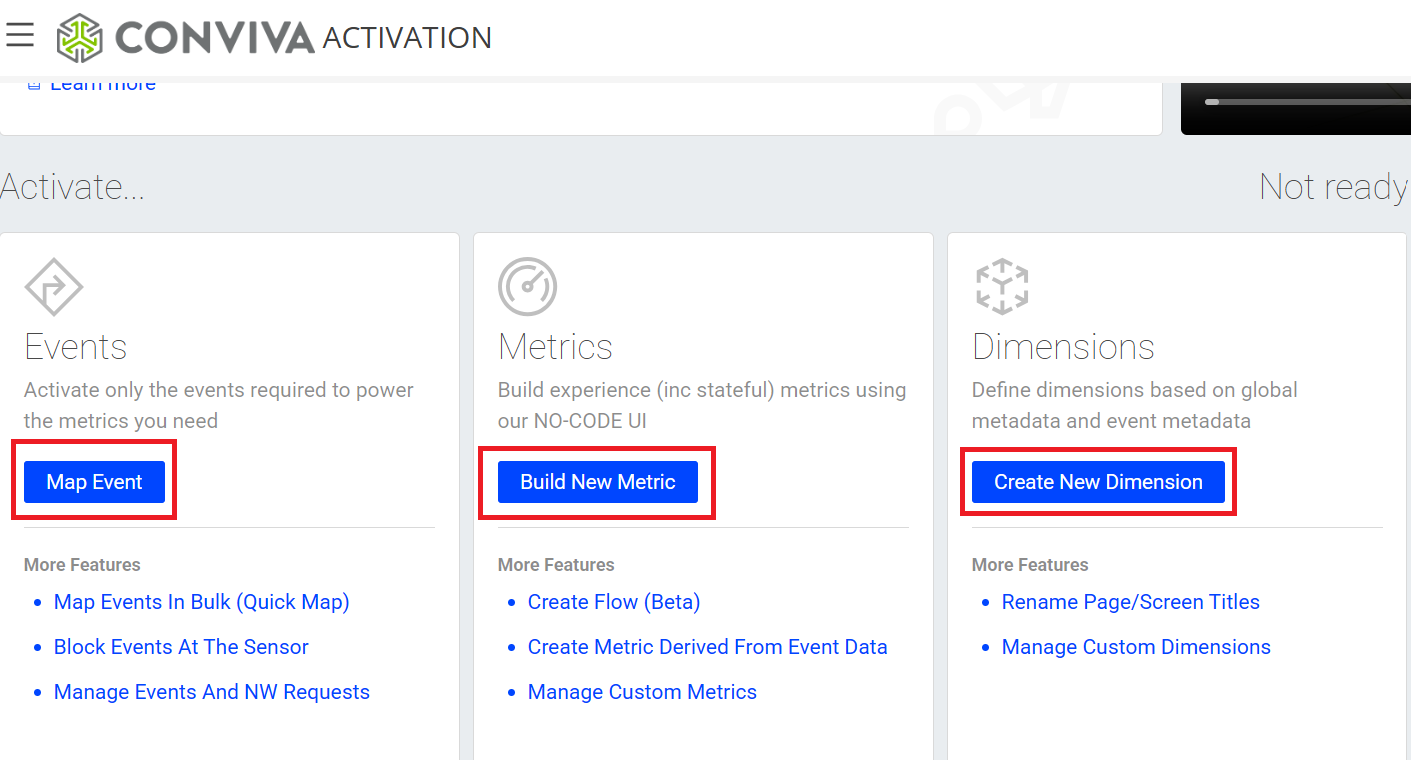Select Create Metric Derived From Event Data
Viewport: 1411px width, 760px height.
point(707,647)
